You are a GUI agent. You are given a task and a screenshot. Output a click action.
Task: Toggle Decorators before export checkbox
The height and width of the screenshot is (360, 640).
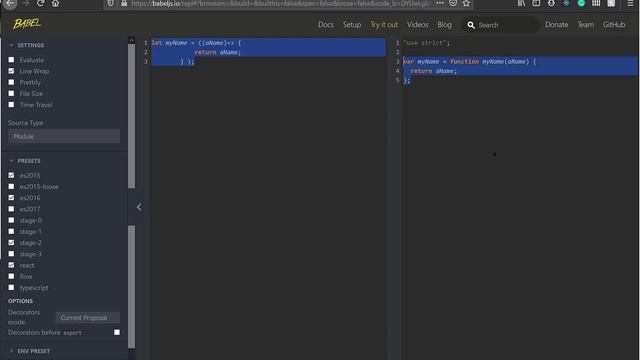point(117,332)
